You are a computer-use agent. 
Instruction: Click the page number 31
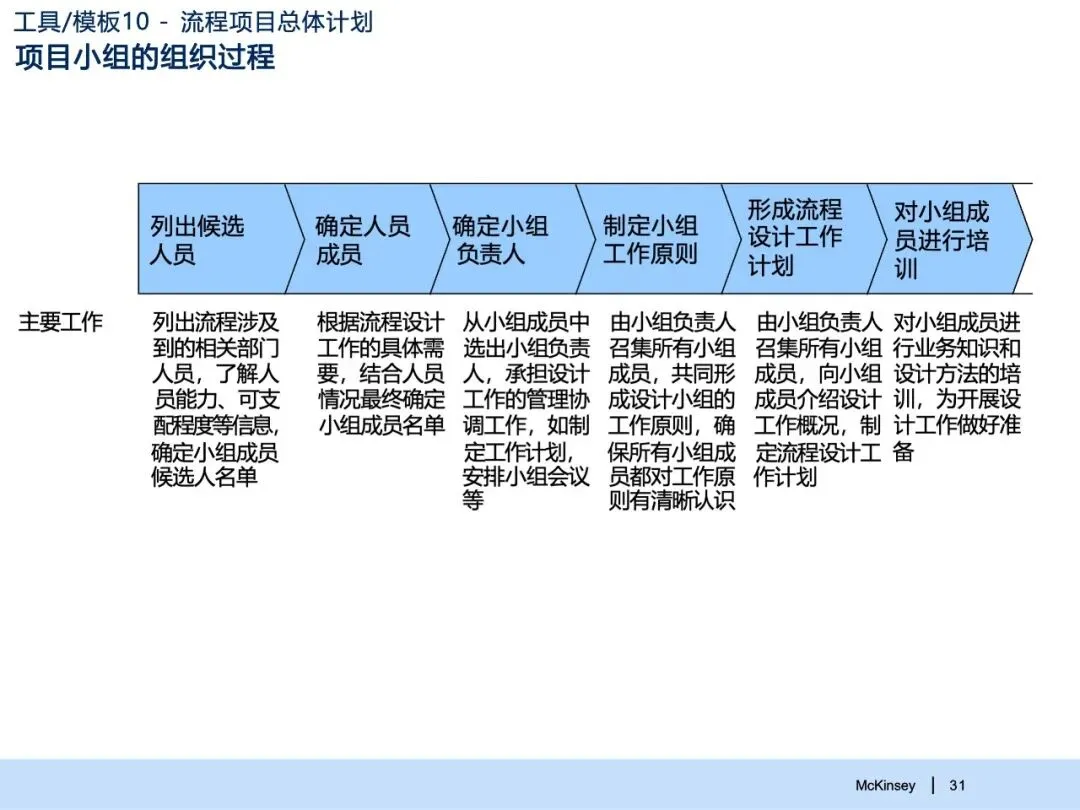[x=957, y=785]
